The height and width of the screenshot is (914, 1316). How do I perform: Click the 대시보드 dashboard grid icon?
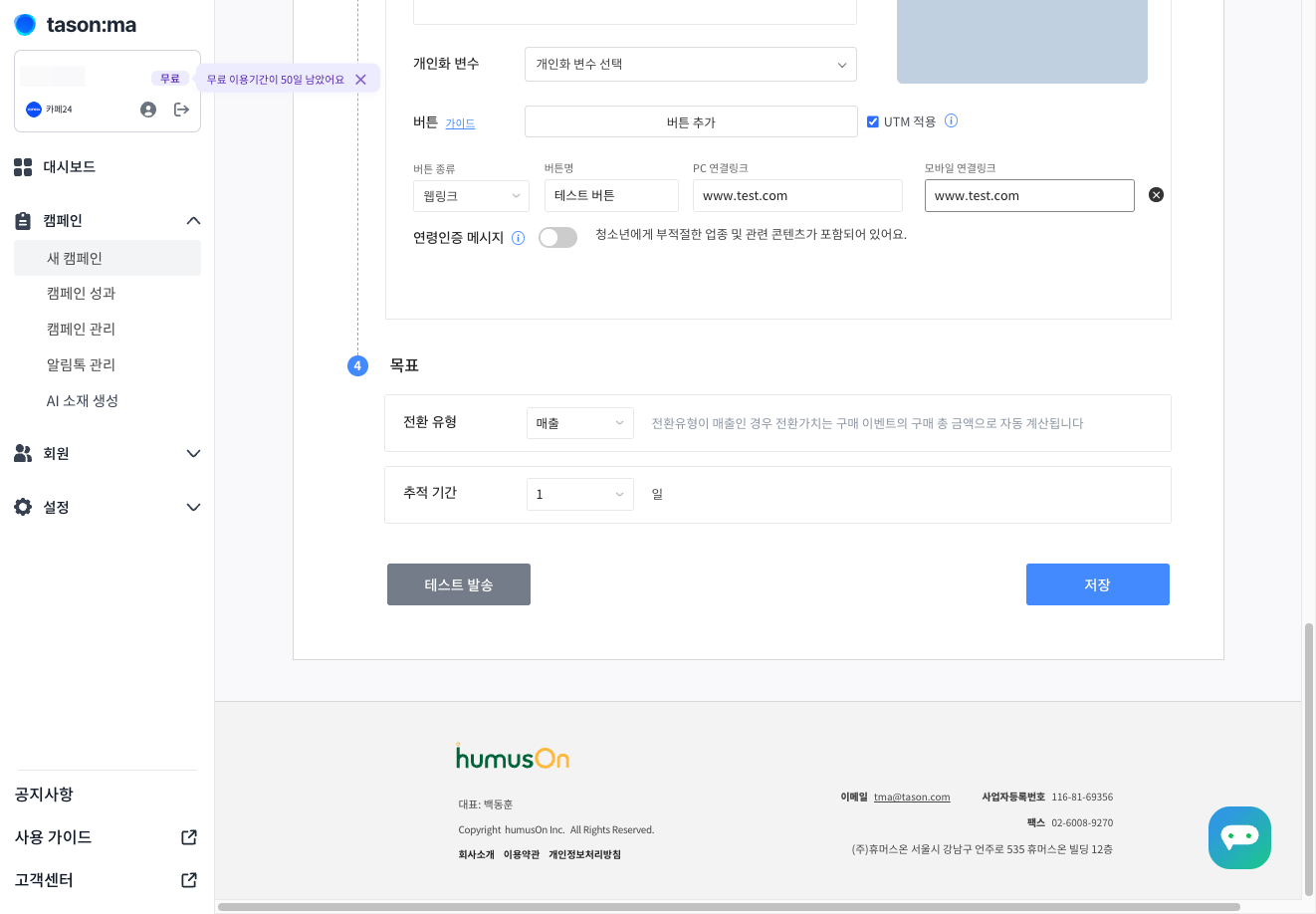pyautogui.click(x=23, y=167)
